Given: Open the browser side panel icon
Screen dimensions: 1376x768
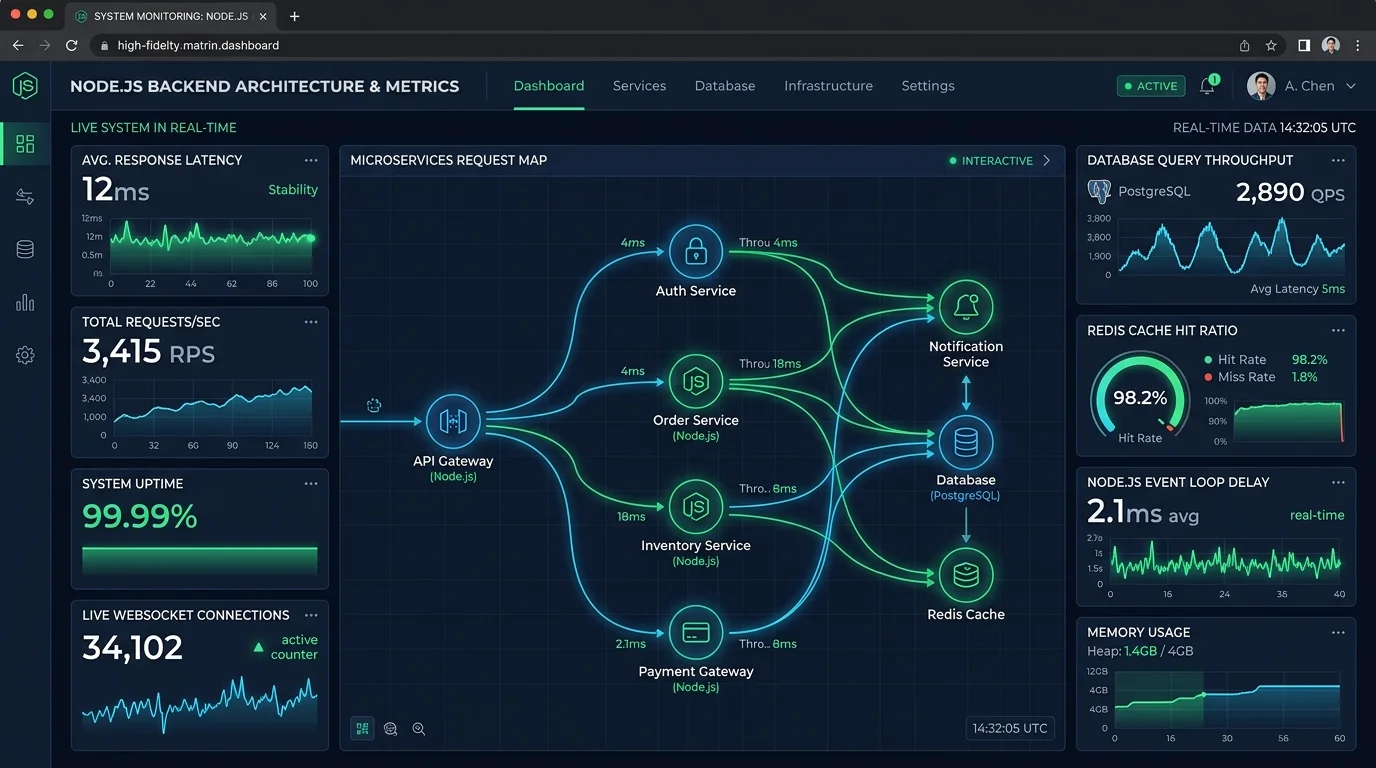Looking at the screenshot, I should (1304, 45).
